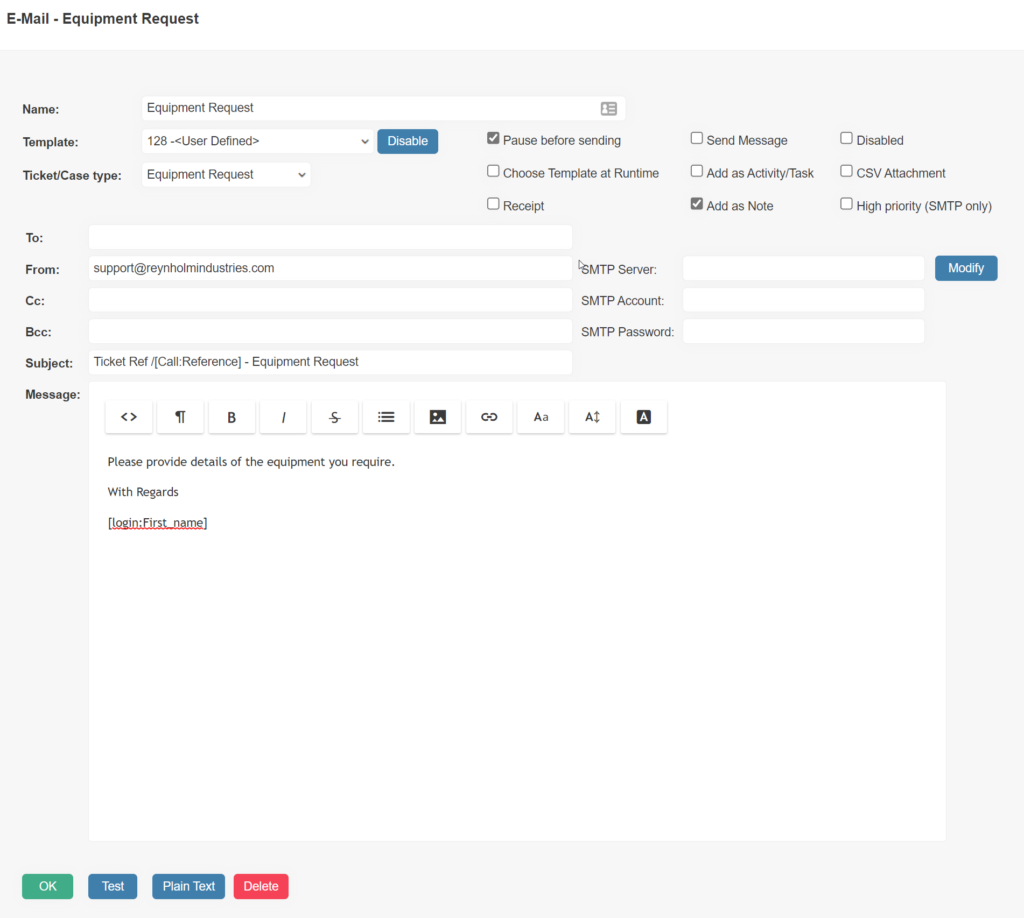
Task: Confirm with the OK button
Action: pos(48,886)
